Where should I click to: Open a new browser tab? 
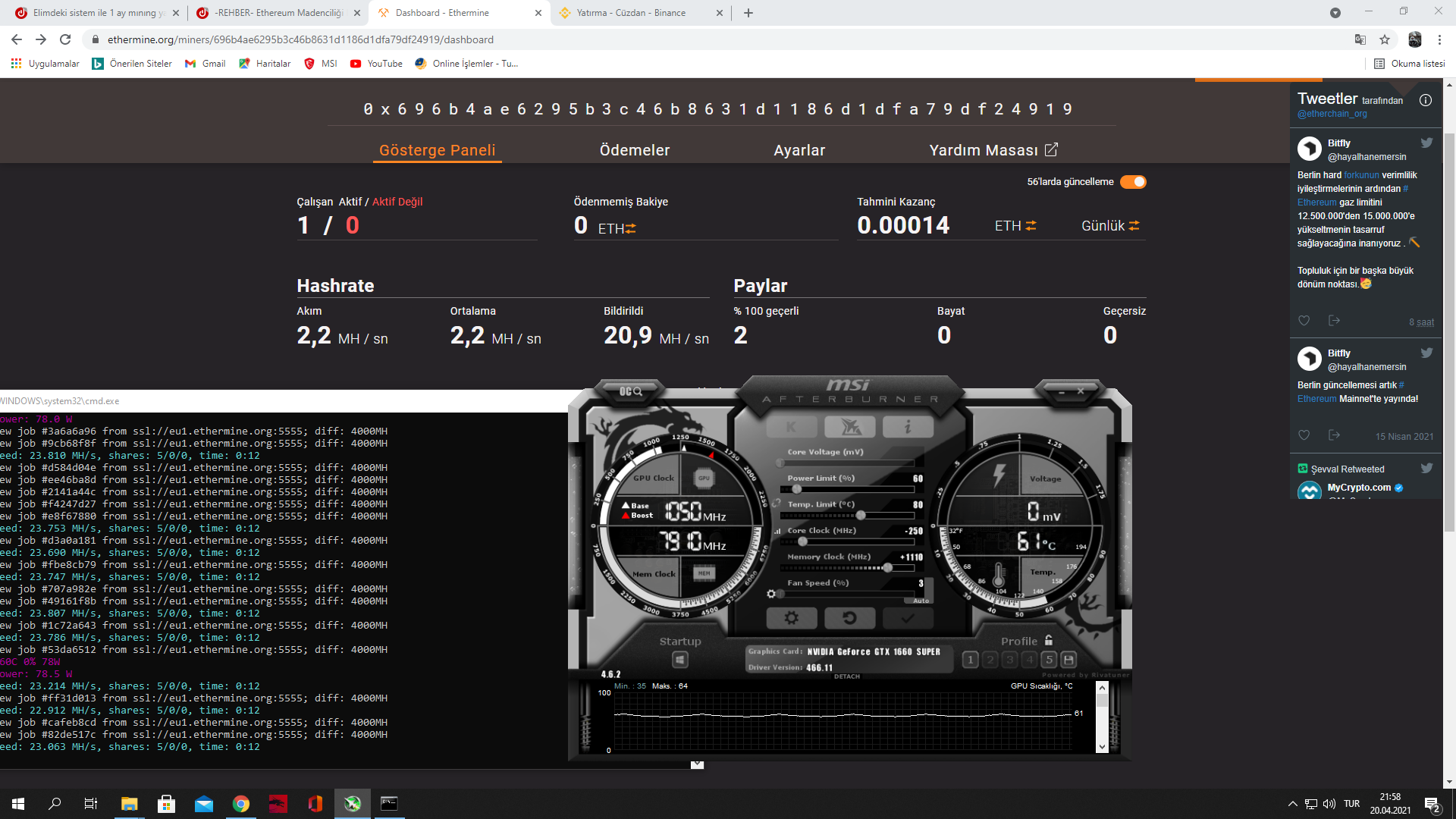pos(748,13)
